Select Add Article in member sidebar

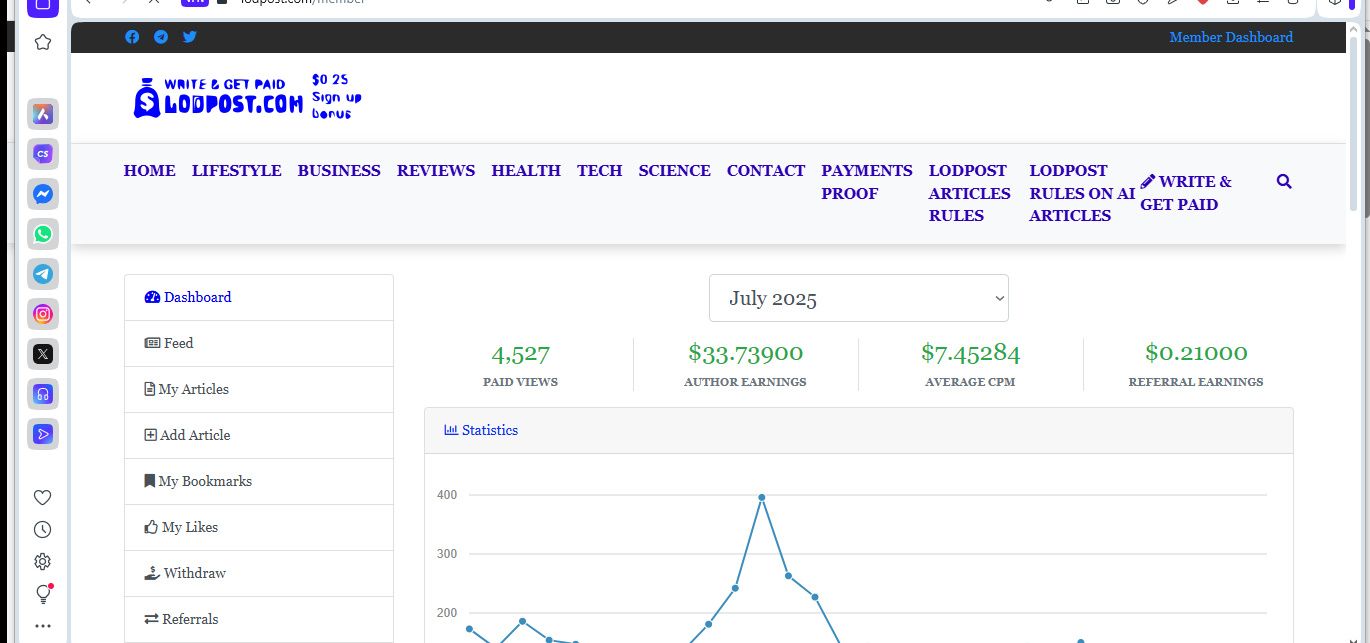pos(259,435)
